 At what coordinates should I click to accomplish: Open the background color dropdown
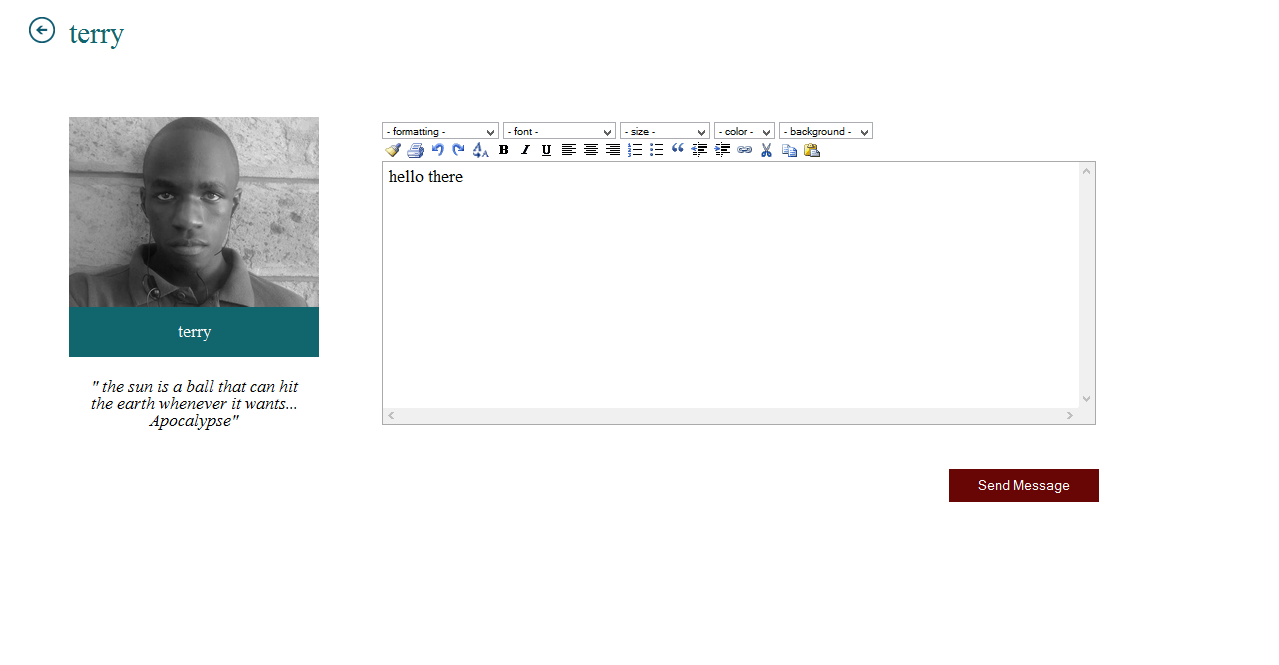tap(825, 131)
